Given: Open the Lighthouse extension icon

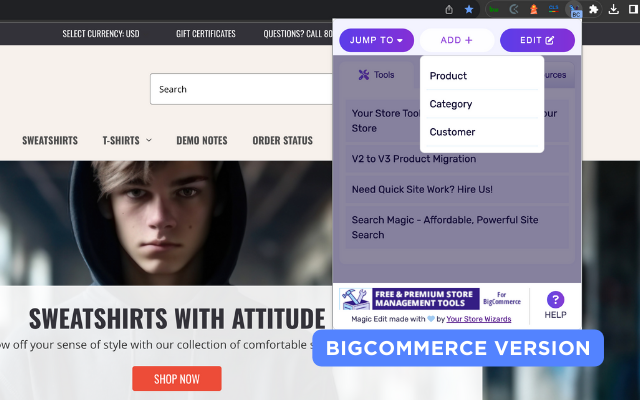Looking at the screenshot, I should point(533,9).
